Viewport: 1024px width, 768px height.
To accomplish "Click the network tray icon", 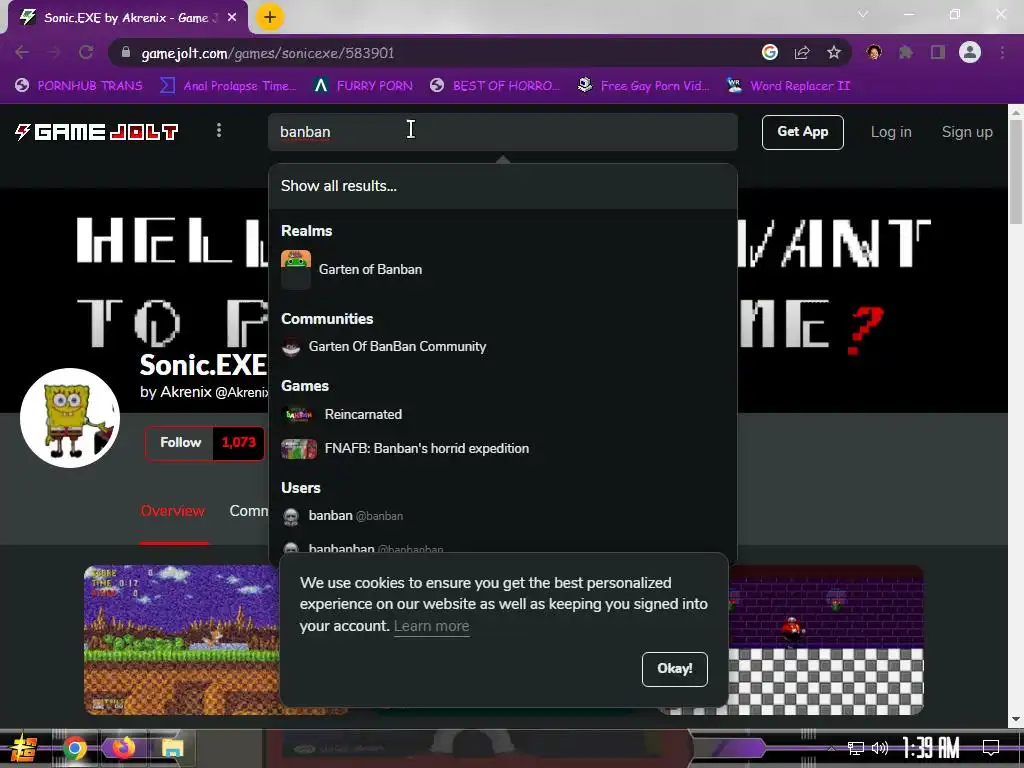I will 855,748.
